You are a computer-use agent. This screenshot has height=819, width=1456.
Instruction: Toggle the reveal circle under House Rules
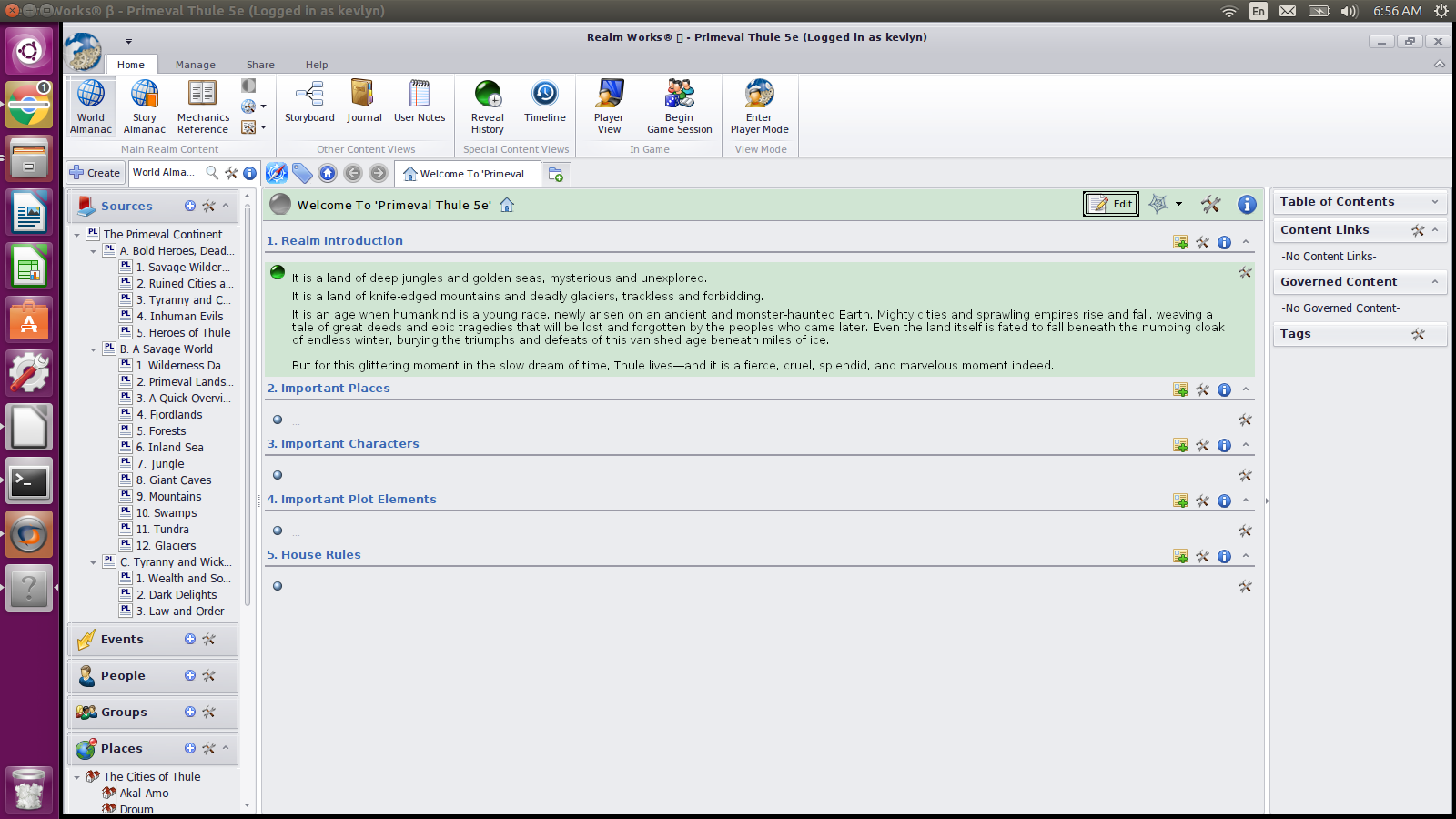click(278, 586)
